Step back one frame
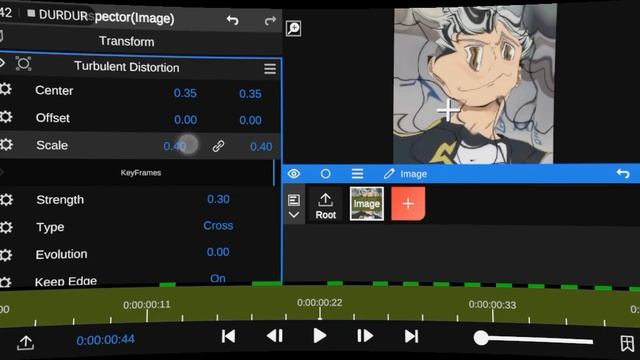The width and height of the screenshot is (640, 360). 275,336
